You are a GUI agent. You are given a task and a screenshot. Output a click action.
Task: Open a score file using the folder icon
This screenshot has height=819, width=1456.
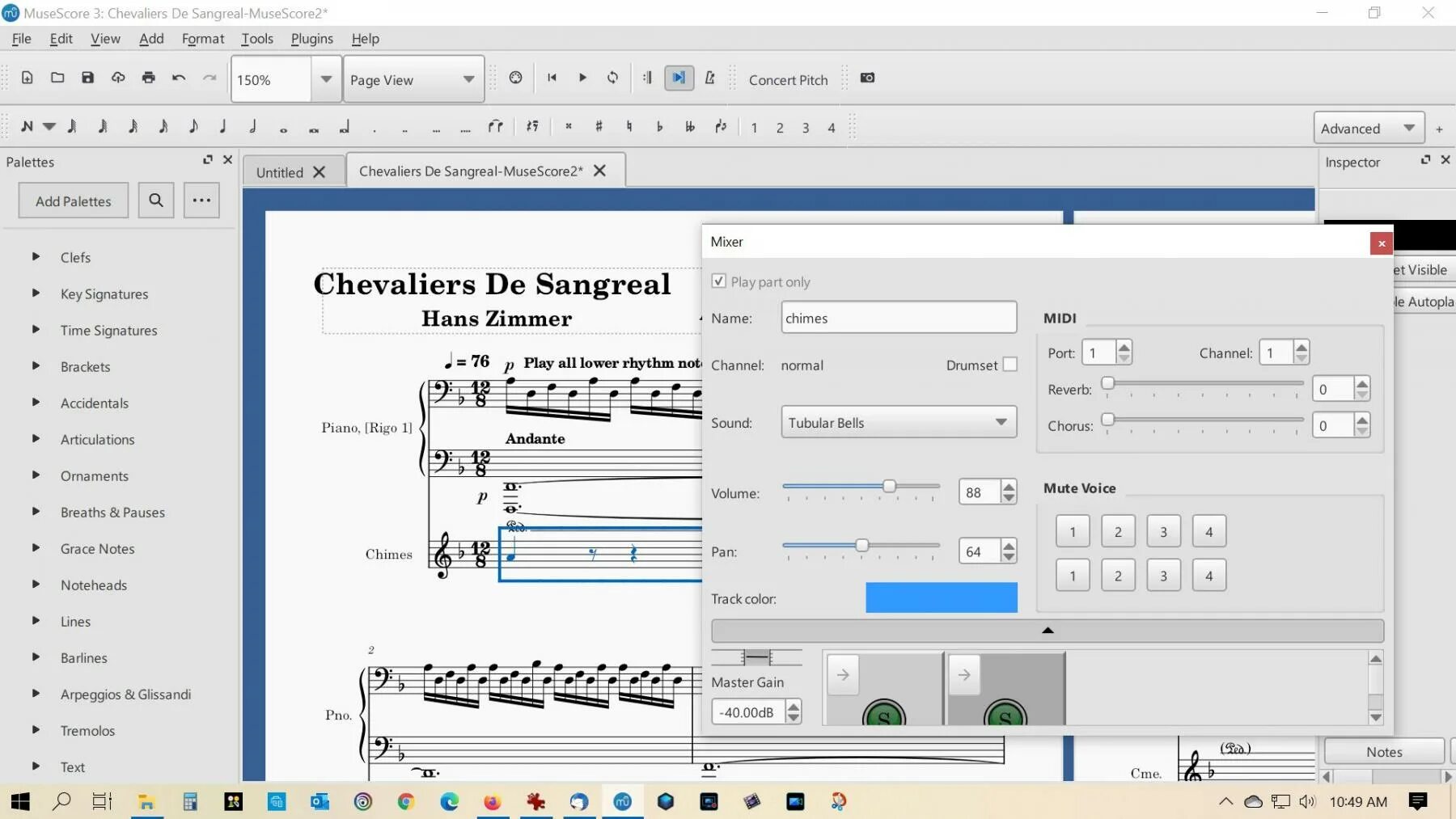pos(57,78)
